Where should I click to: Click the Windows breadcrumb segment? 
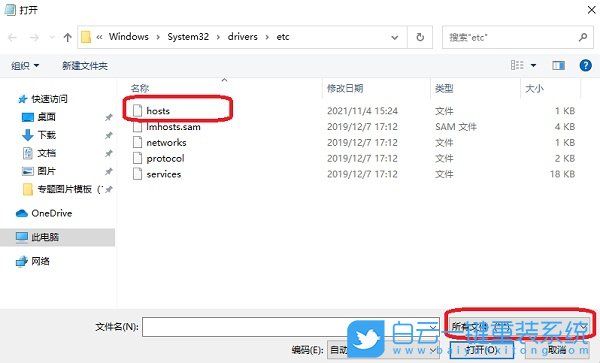pyautogui.click(x=129, y=37)
